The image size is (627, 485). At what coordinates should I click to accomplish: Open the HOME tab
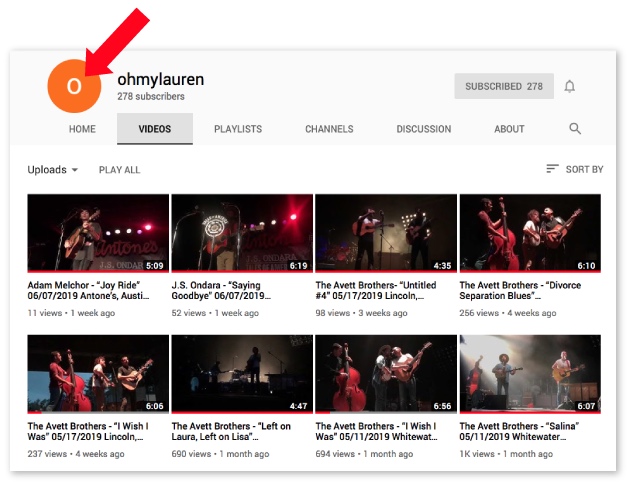[82, 129]
